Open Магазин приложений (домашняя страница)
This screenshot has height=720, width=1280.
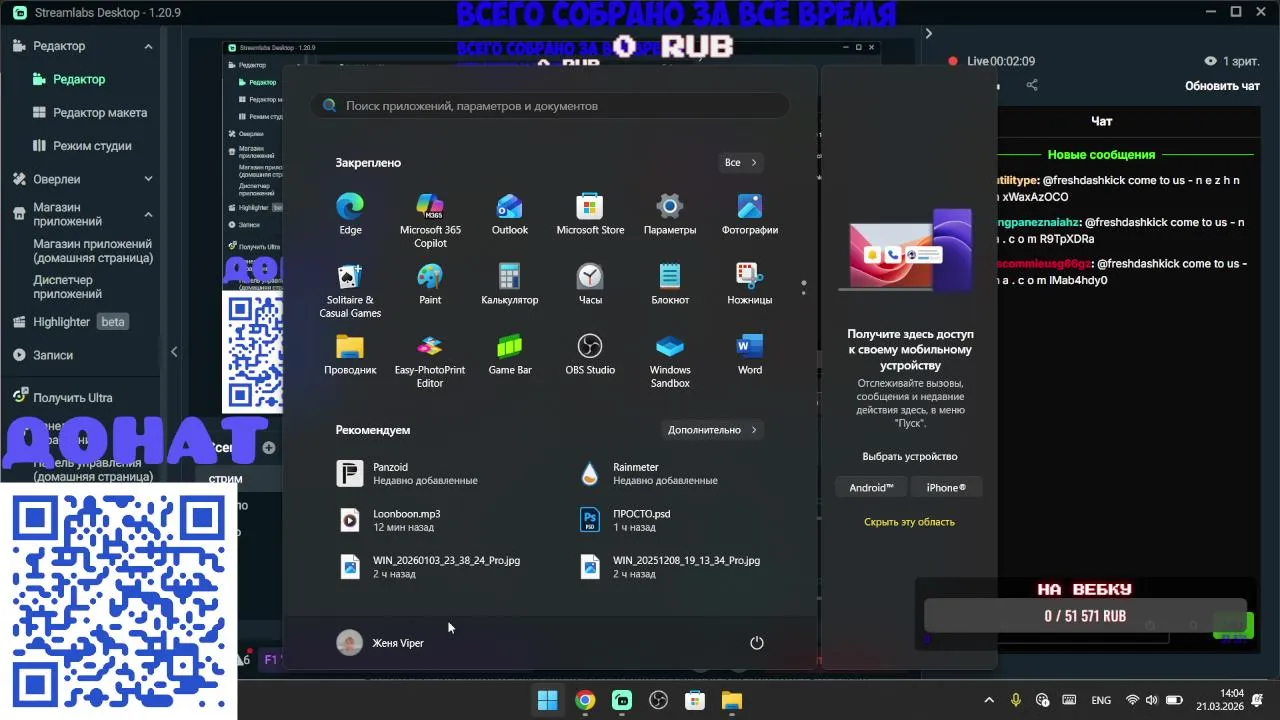pos(93,251)
